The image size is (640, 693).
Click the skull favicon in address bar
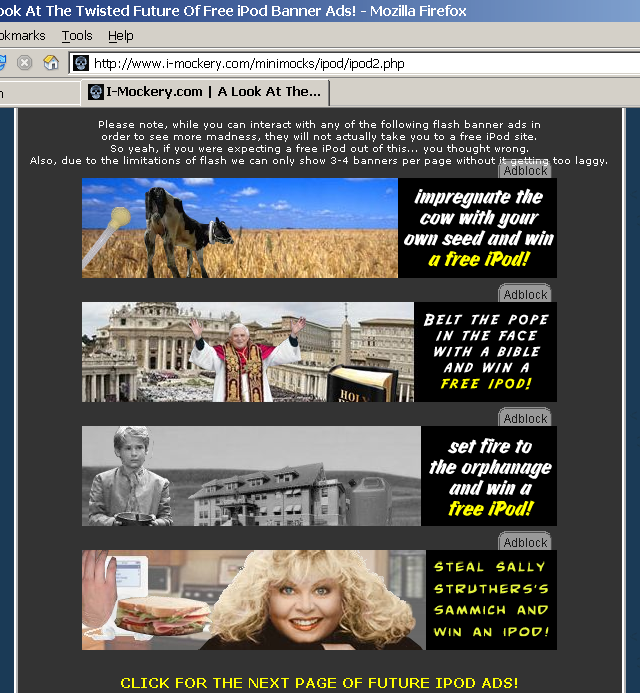pos(81,63)
